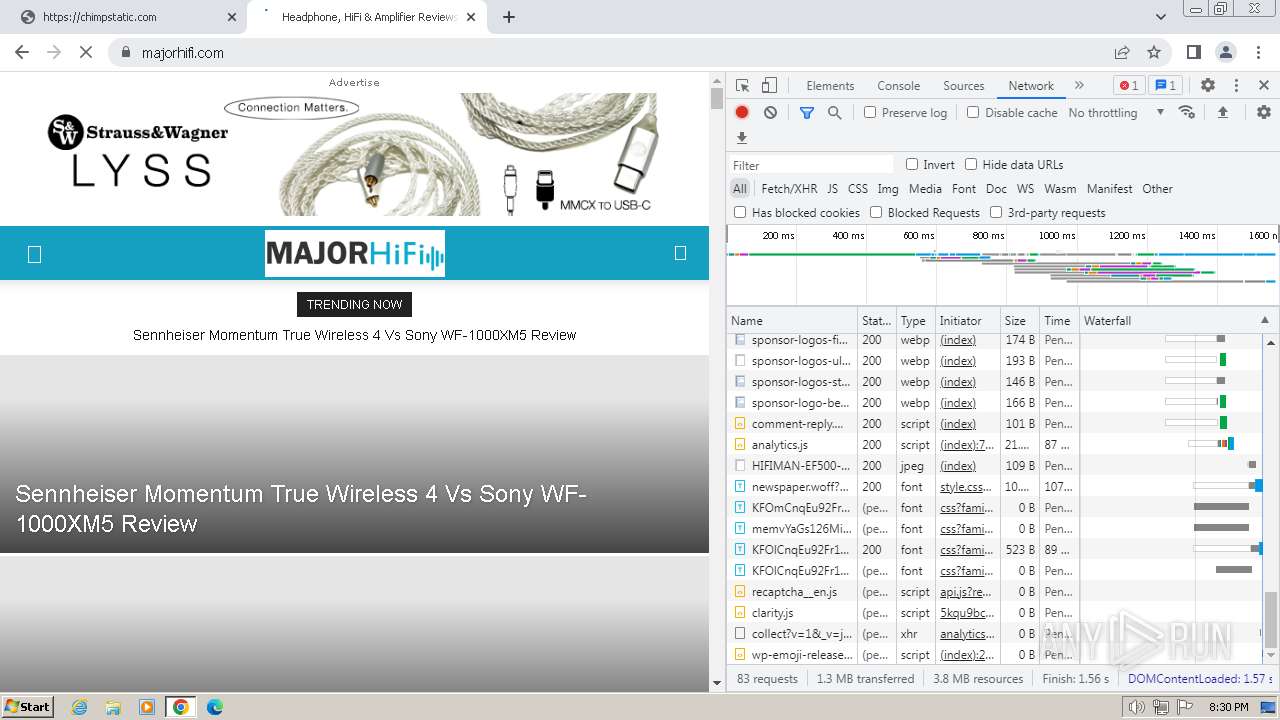The image size is (1280, 720).
Task: Toggle the browser side panel icon
Action: pyautogui.click(x=1193, y=53)
